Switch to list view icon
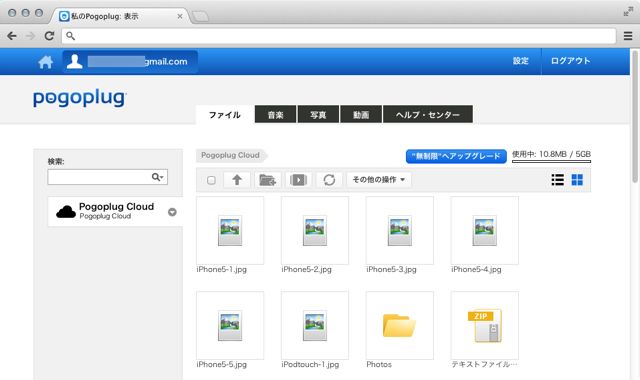 [x=558, y=180]
